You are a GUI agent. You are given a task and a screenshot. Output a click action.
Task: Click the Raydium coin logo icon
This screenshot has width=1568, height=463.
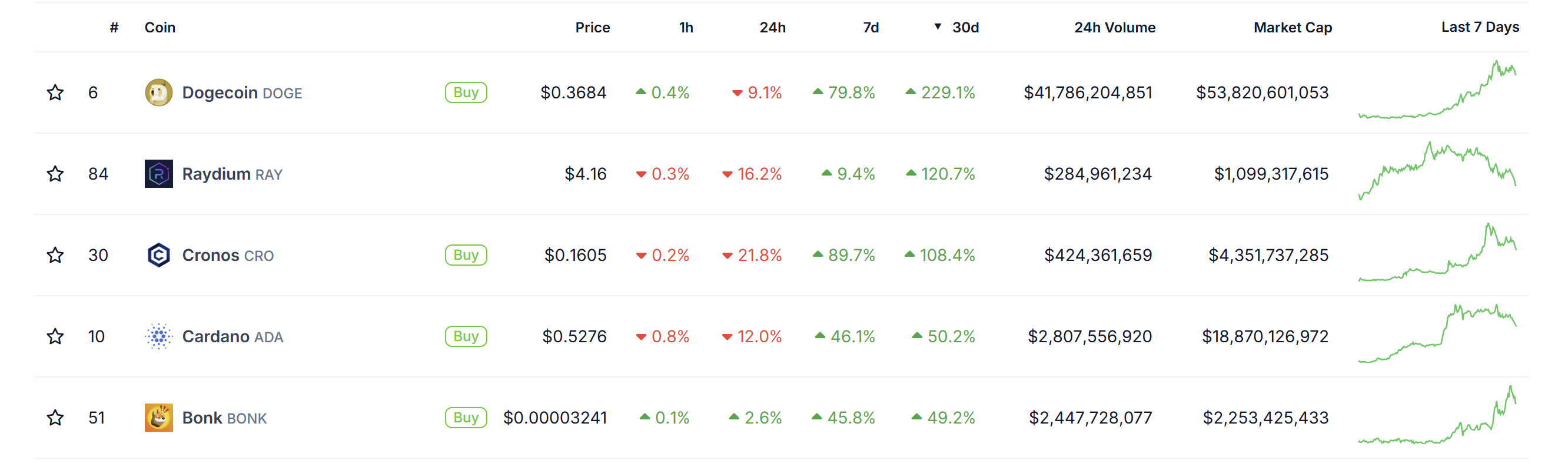[x=158, y=174]
